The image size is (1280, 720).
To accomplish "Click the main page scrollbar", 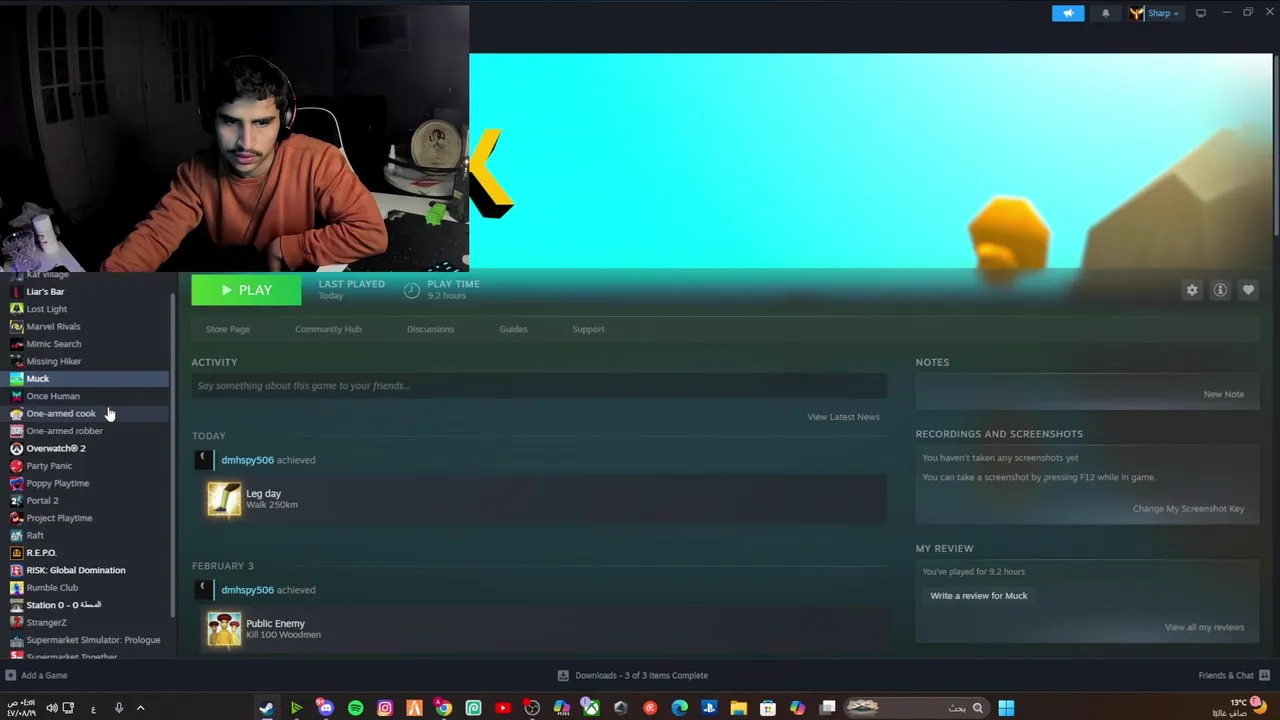I will 1275,145.
